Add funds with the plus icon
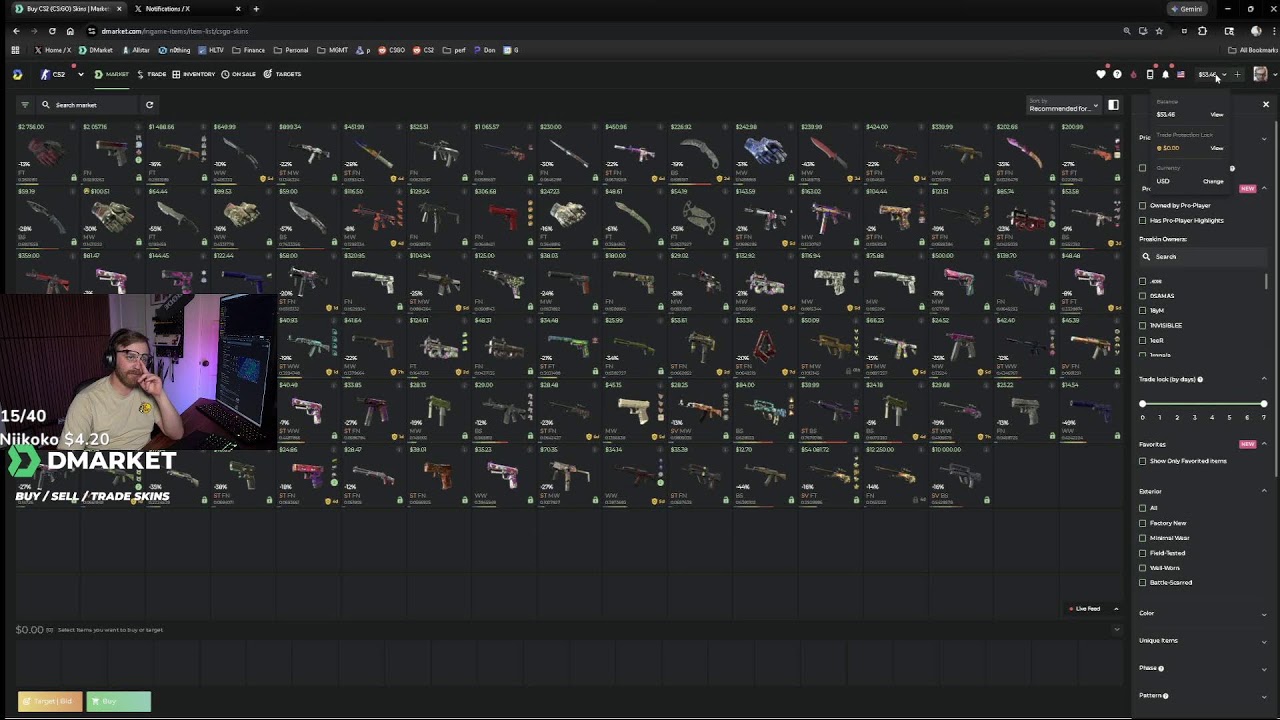 point(1238,74)
